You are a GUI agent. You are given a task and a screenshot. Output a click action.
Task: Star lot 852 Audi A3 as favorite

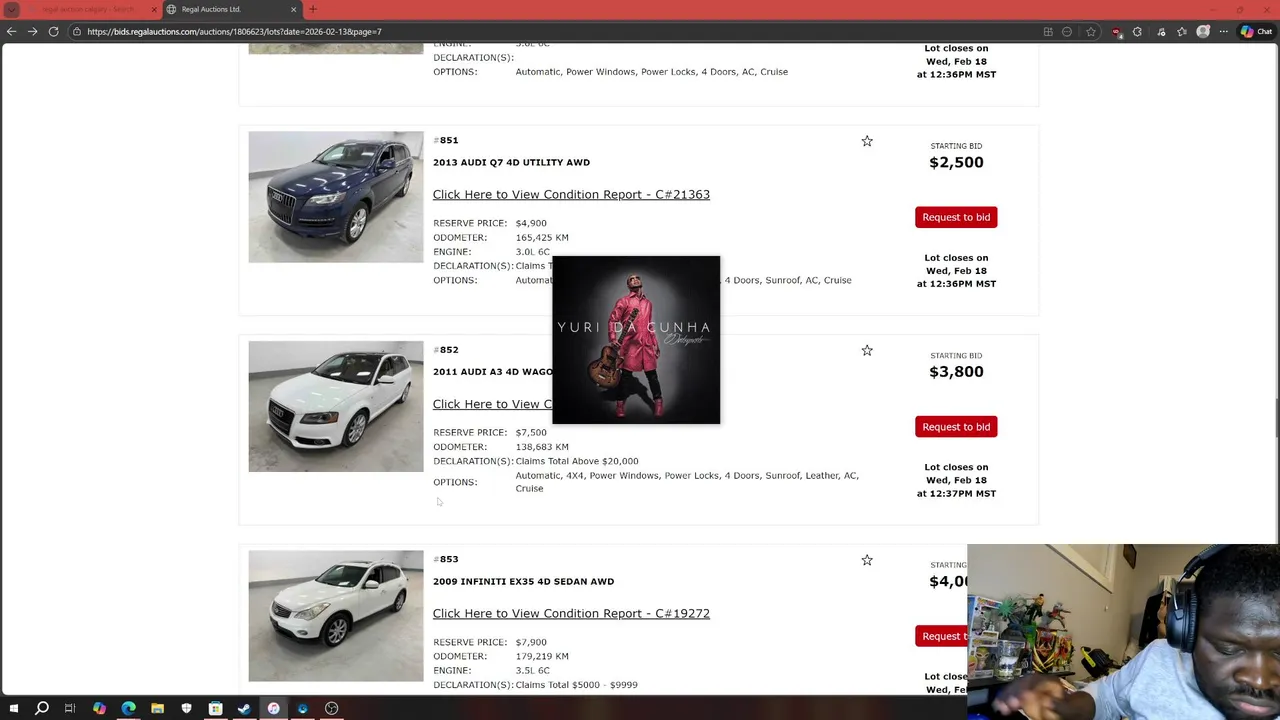click(x=867, y=350)
